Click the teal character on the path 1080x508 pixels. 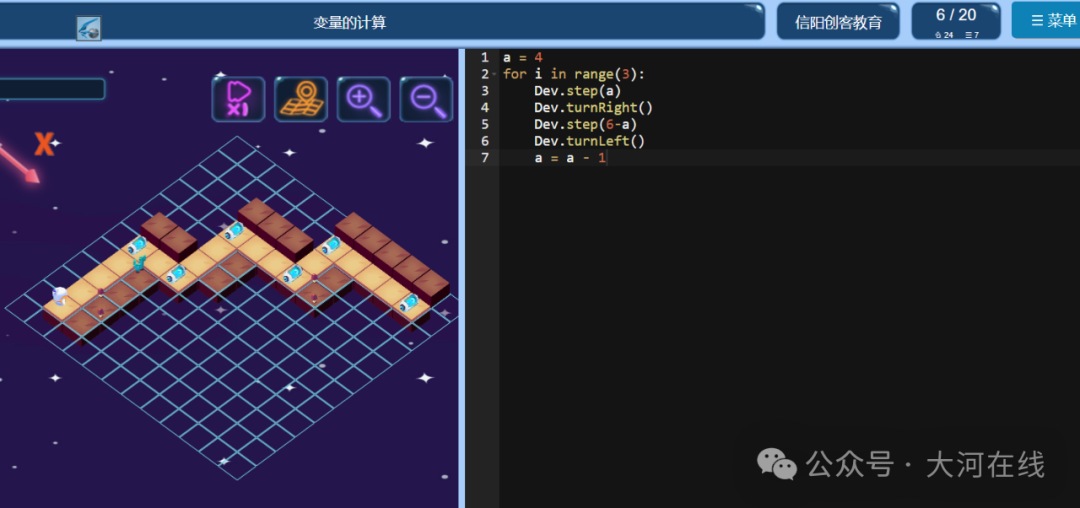tap(140, 262)
